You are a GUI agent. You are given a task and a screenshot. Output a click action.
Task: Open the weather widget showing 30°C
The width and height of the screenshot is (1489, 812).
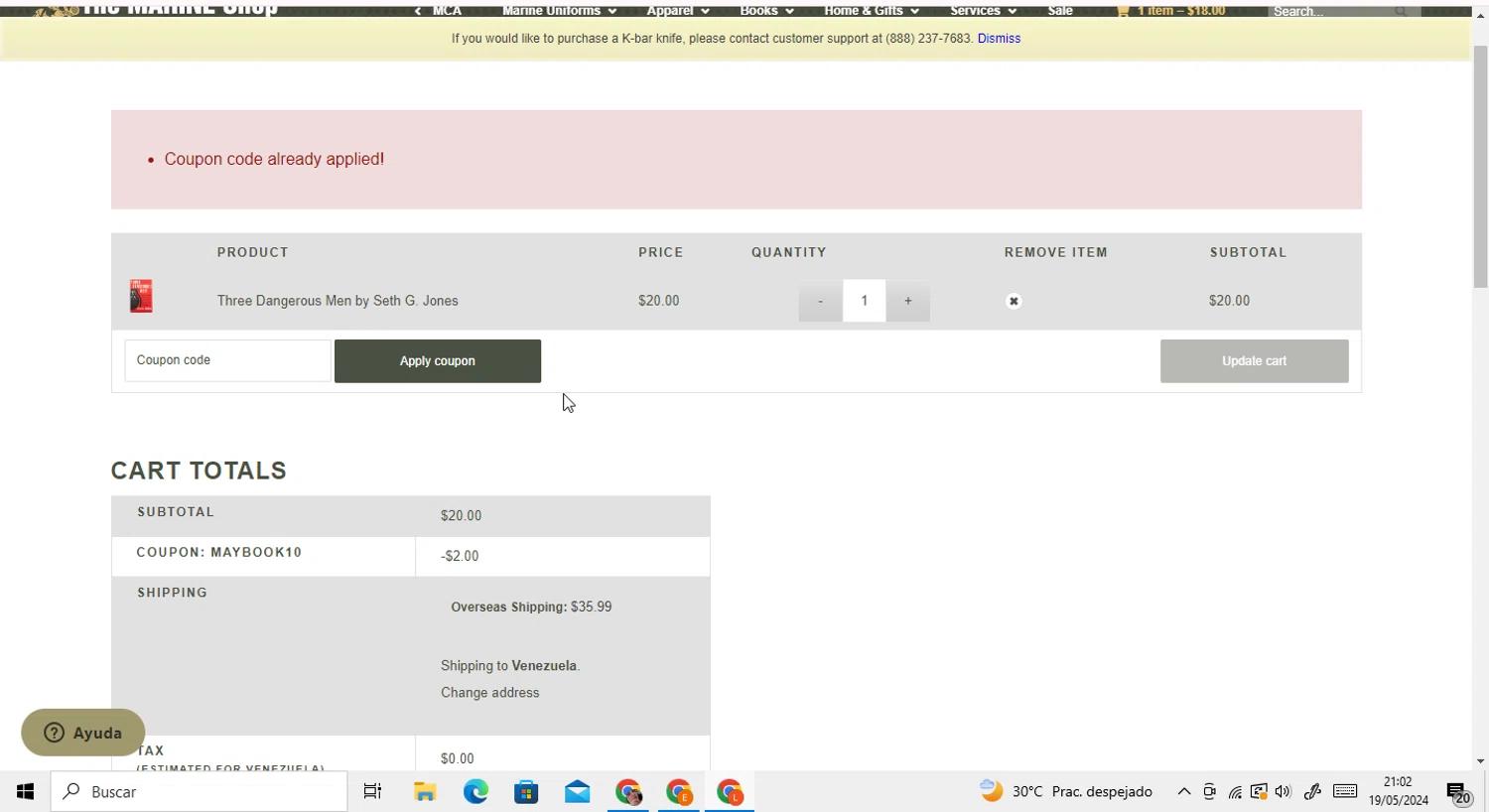pos(1066,791)
